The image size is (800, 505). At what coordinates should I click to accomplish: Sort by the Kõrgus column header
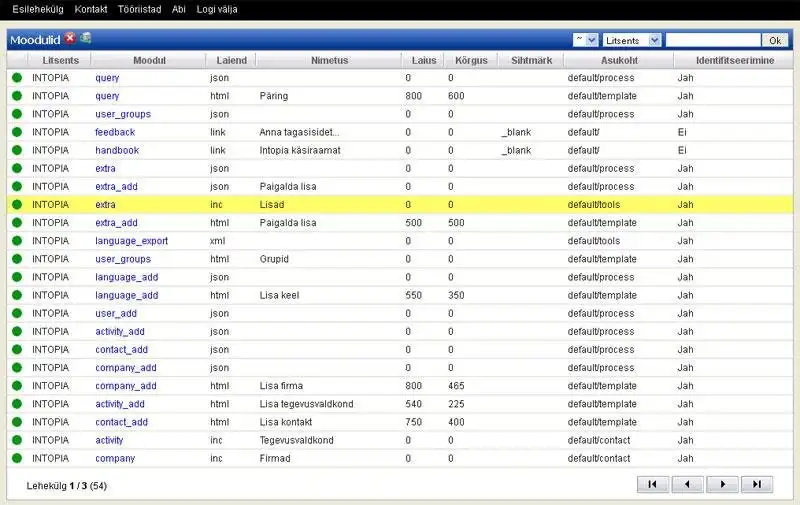(x=471, y=60)
